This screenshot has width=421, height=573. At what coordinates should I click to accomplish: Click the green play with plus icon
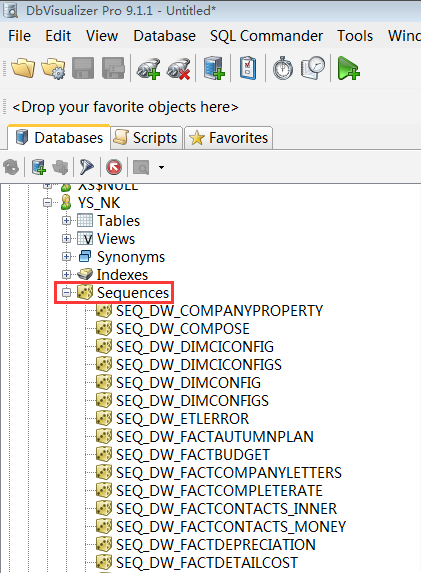tap(348, 68)
